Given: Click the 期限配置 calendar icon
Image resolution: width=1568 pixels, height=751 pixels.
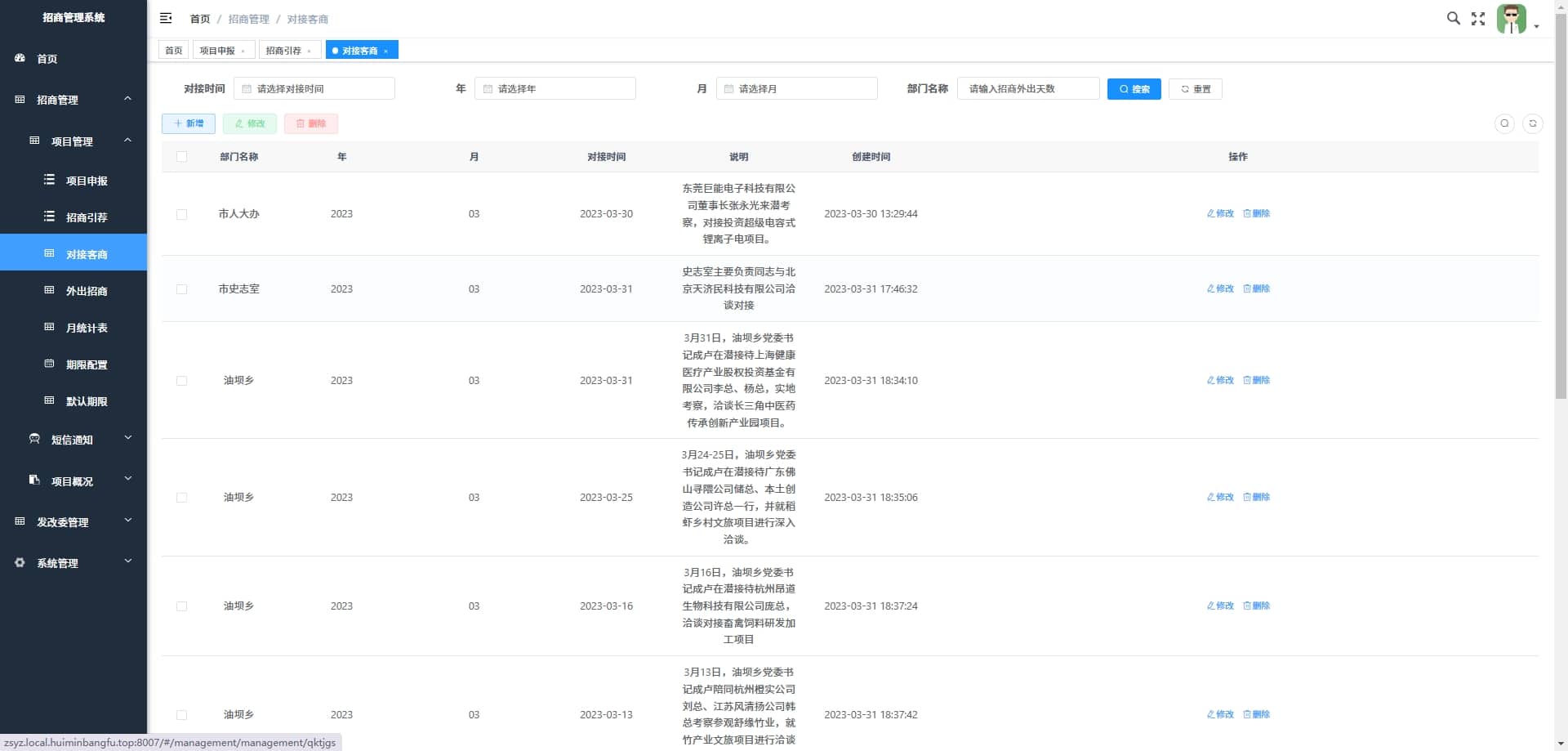Looking at the screenshot, I should pos(50,364).
